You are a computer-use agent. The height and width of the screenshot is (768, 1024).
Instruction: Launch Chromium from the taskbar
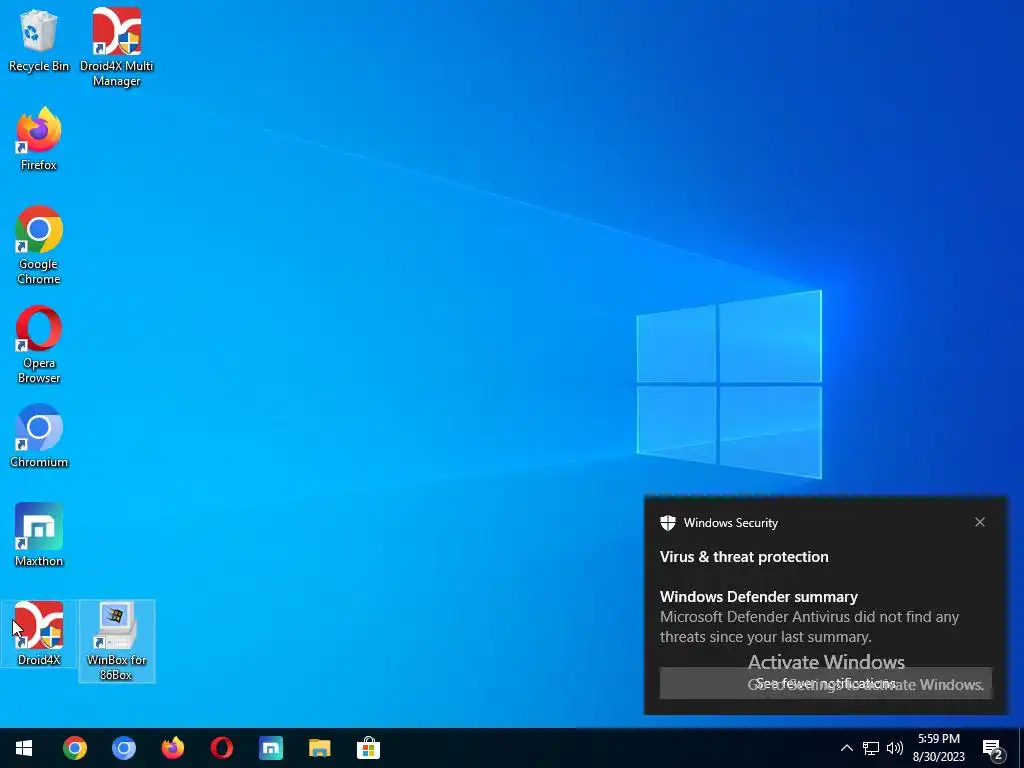tap(123, 748)
